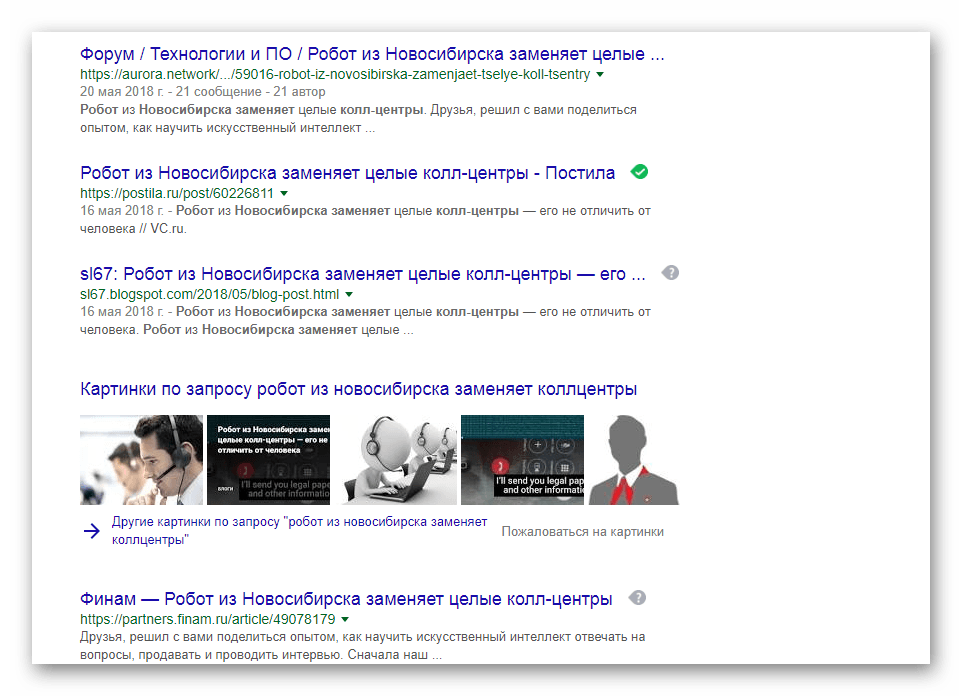Click Пожаловаться на картинки link
The image size is (962, 696).
pos(583,532)
